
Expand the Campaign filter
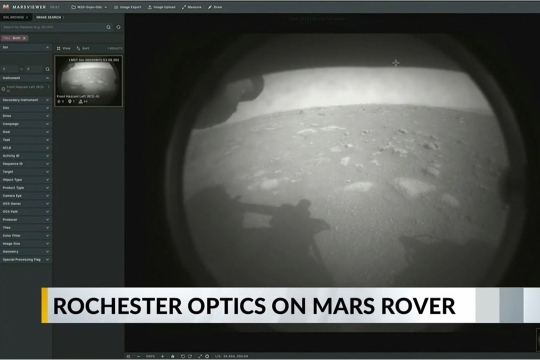[x=26, y=124]
